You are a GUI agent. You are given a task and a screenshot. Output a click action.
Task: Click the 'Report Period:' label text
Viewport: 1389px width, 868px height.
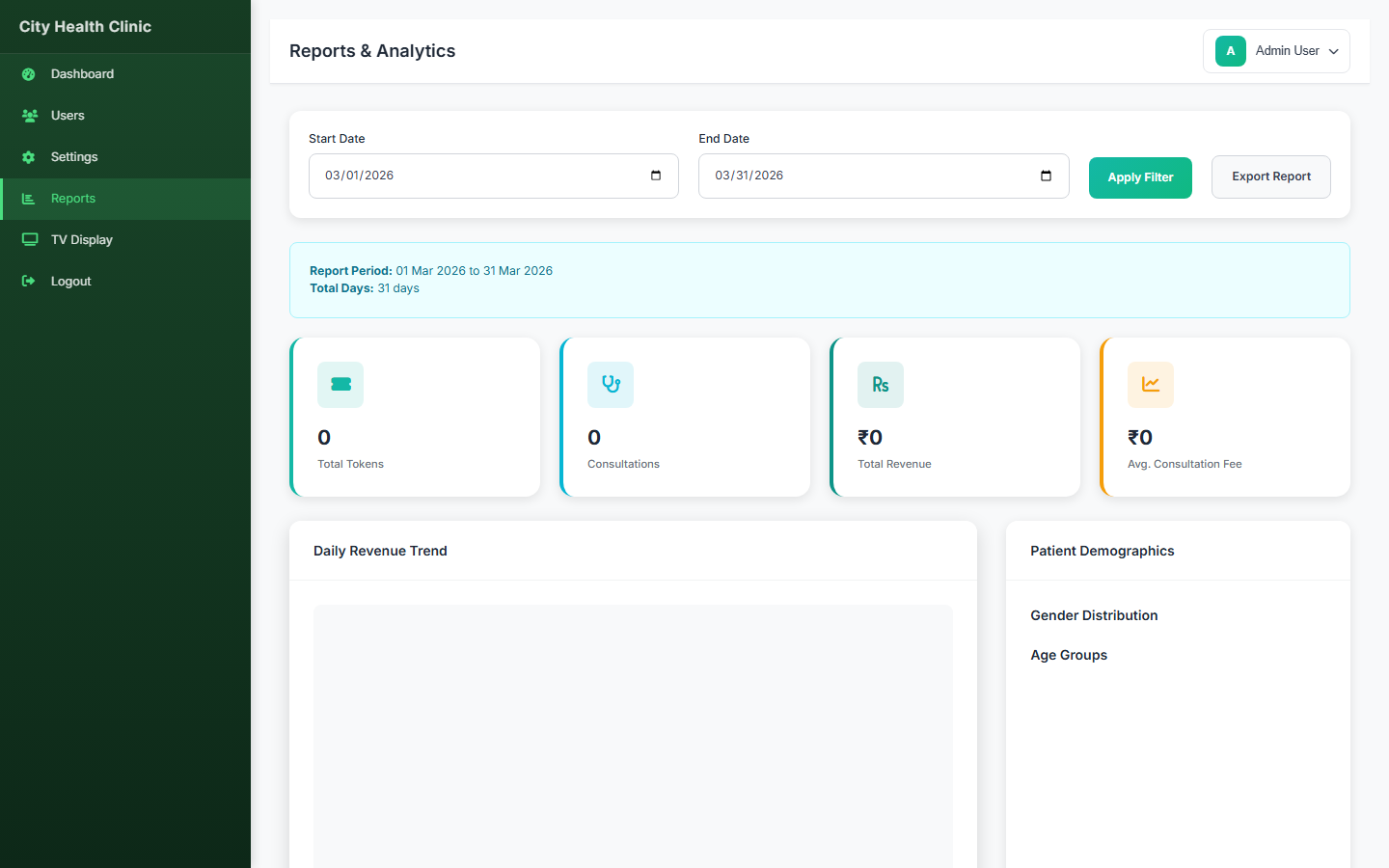pyautogui.click(x=351, y=271)
